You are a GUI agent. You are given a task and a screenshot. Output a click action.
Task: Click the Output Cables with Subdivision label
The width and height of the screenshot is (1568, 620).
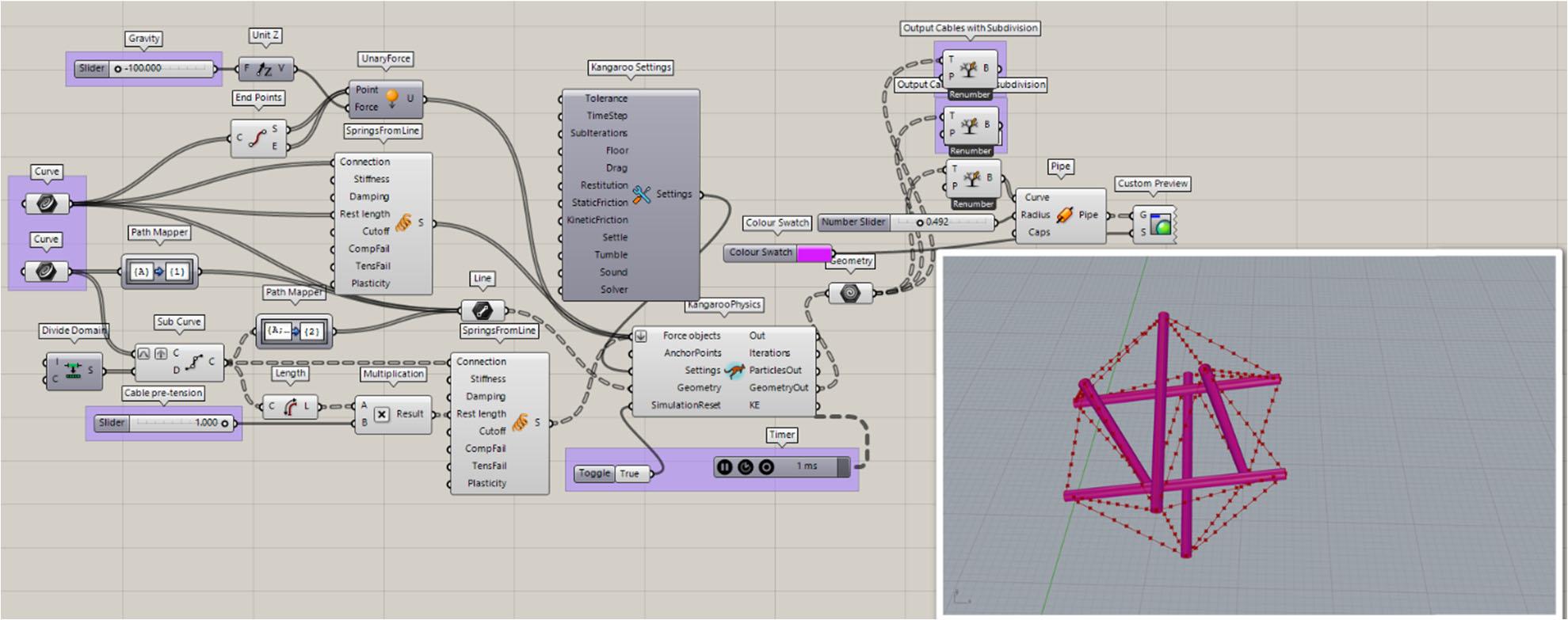coord(970,28)
